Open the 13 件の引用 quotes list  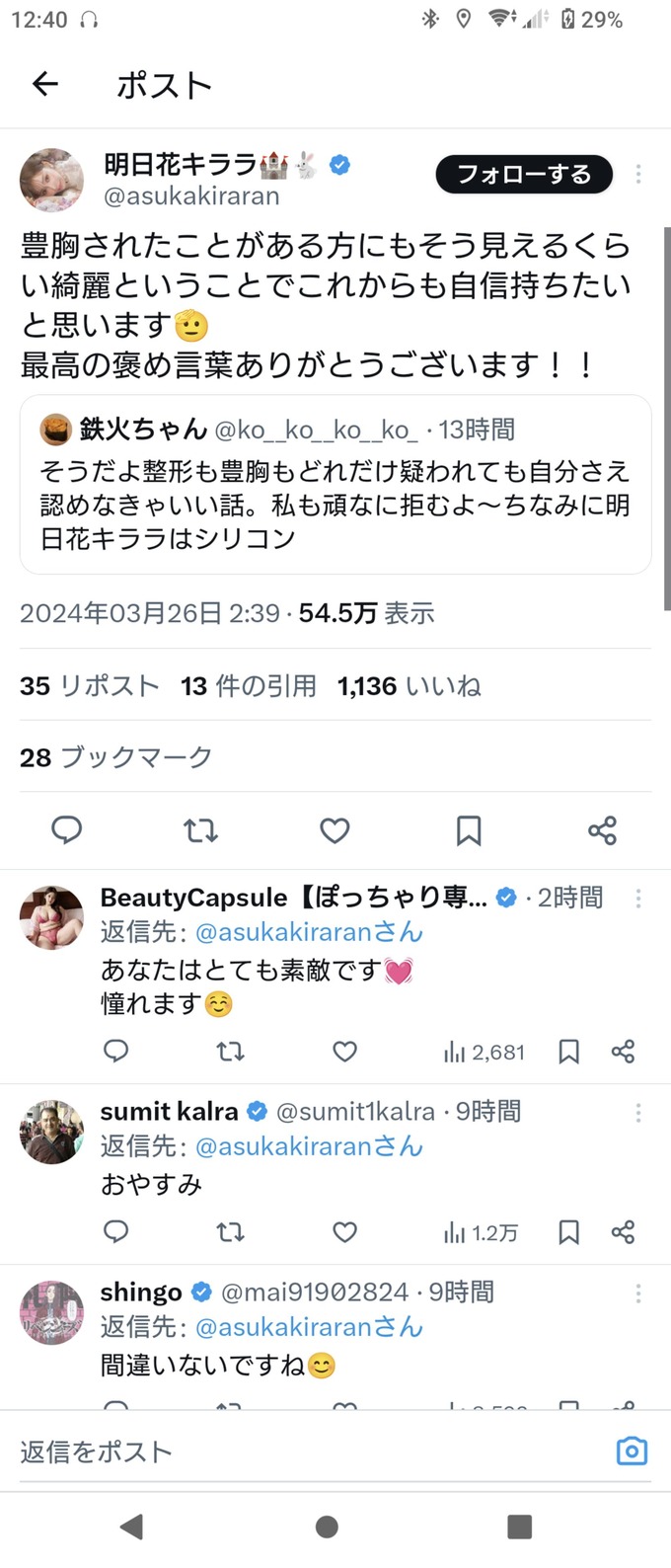[249, 686]
